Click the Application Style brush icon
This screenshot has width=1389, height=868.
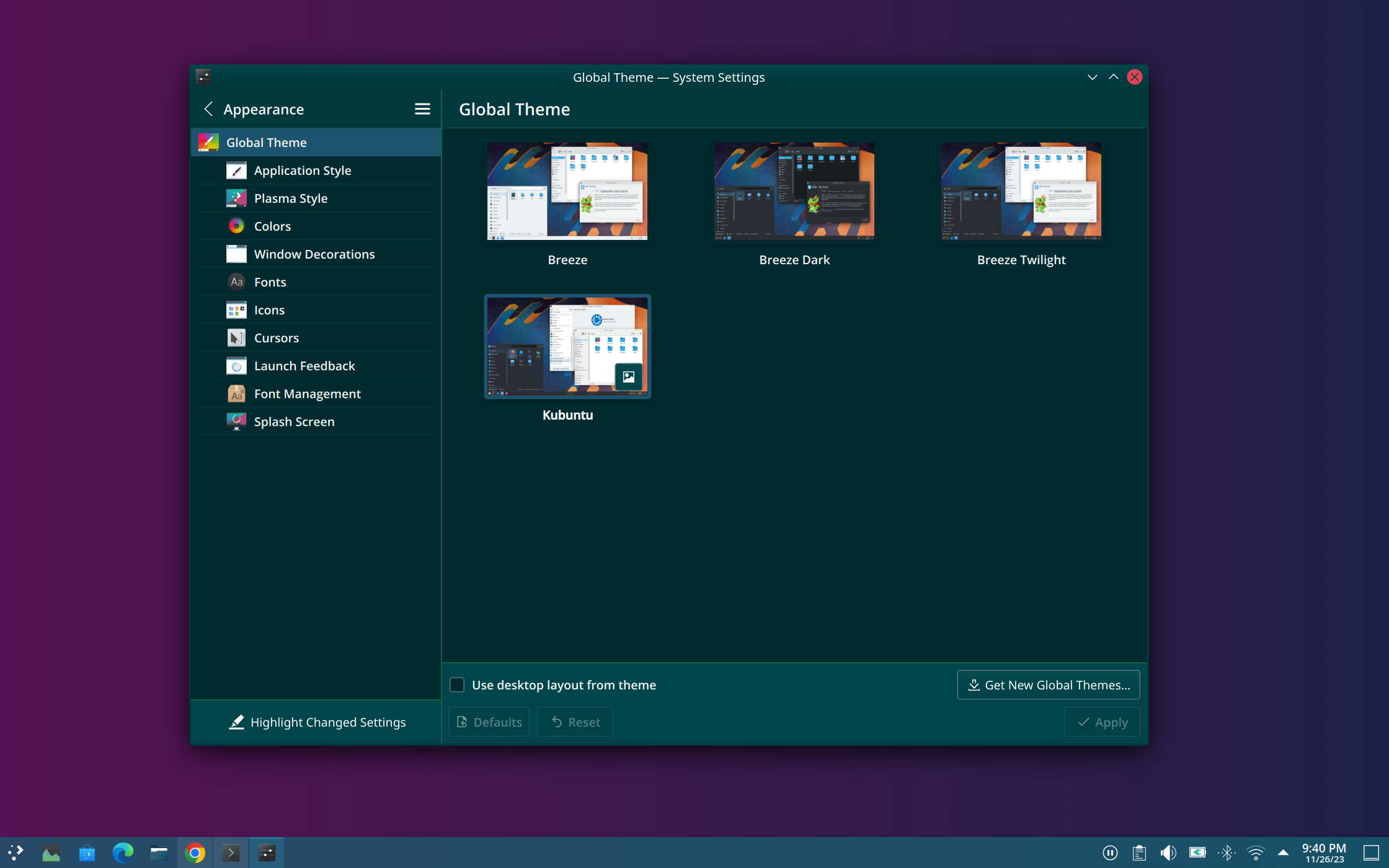point(236,170)
